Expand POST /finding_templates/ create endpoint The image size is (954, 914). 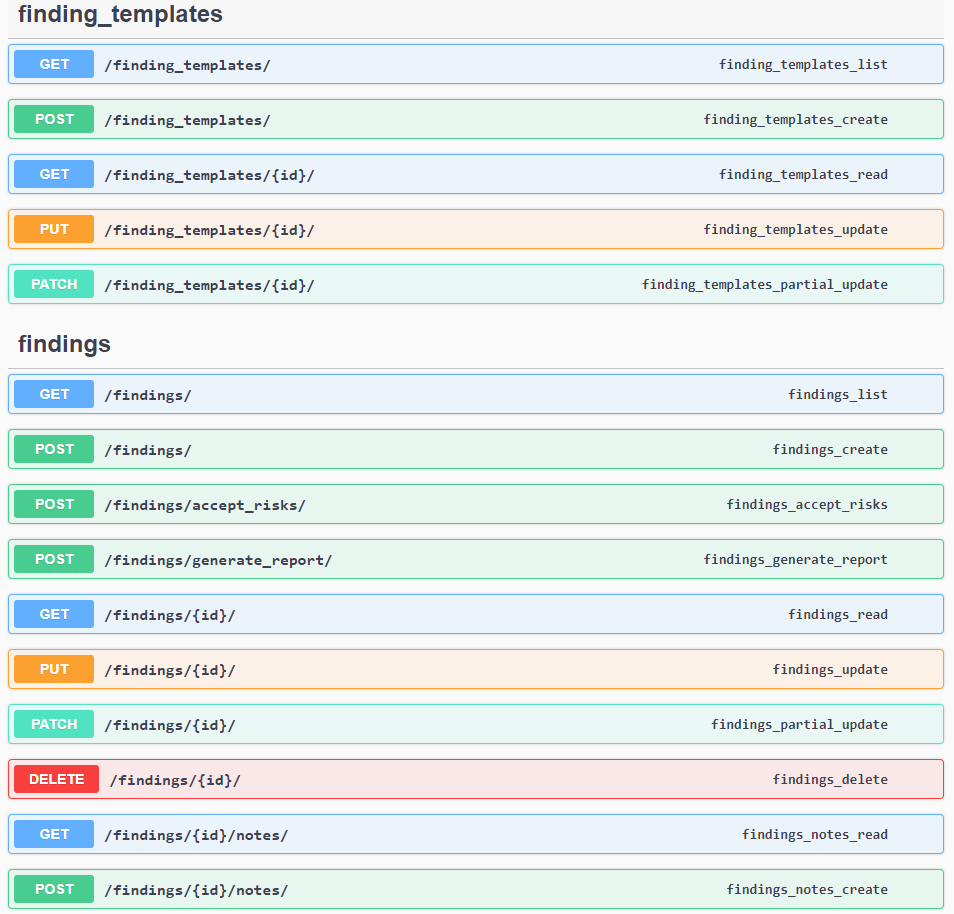(x=187, y=120)
